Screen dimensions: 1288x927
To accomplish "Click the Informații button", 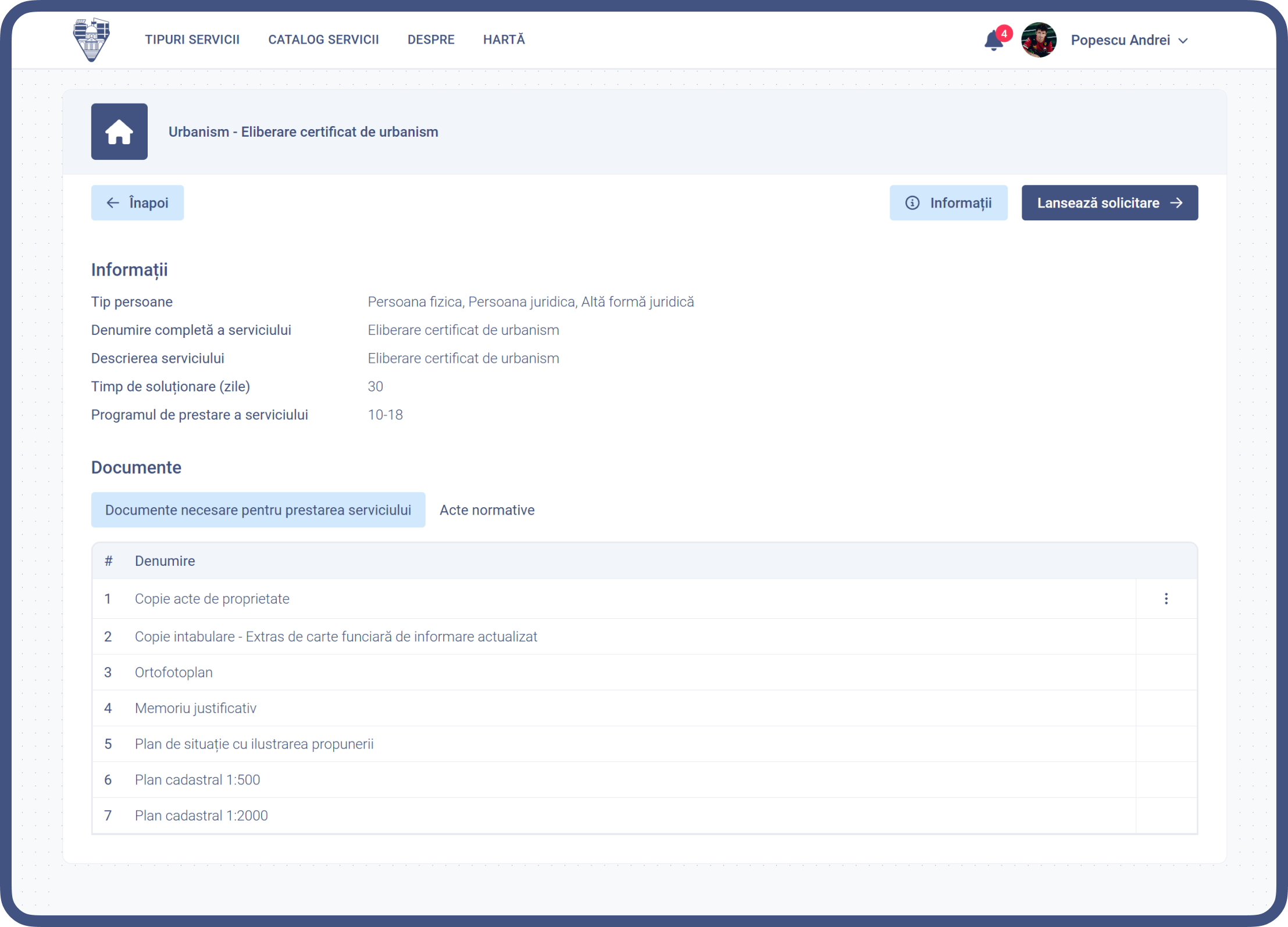I will pyautogui.click(x=948, y=202).
